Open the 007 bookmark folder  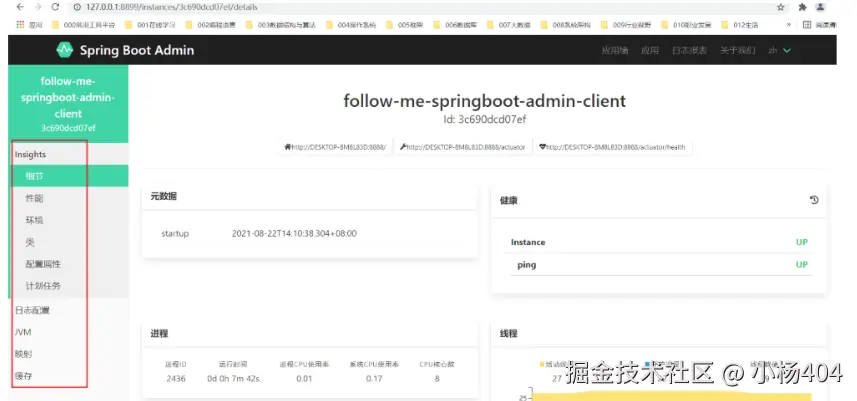click(x=508, y=25)
